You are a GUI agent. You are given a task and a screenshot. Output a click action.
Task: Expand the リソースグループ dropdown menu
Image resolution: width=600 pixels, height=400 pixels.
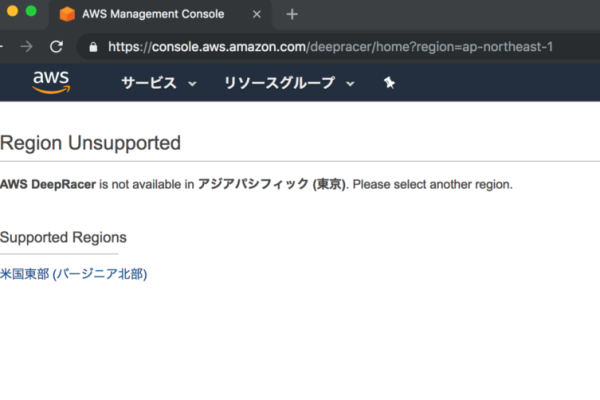point(289,83)
